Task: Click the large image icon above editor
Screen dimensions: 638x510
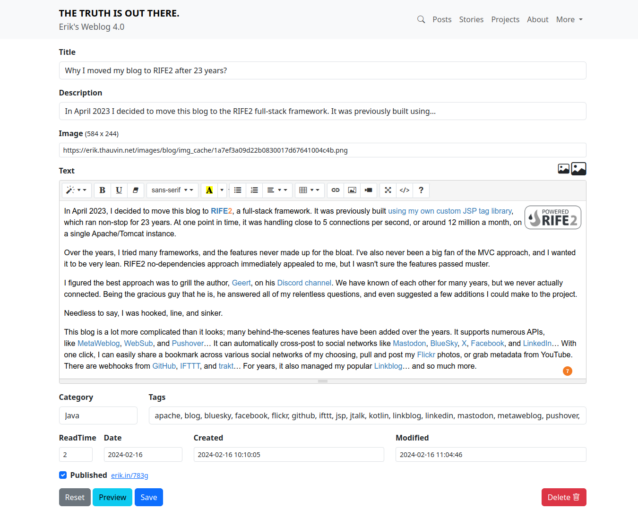Action: pos(579,169)
